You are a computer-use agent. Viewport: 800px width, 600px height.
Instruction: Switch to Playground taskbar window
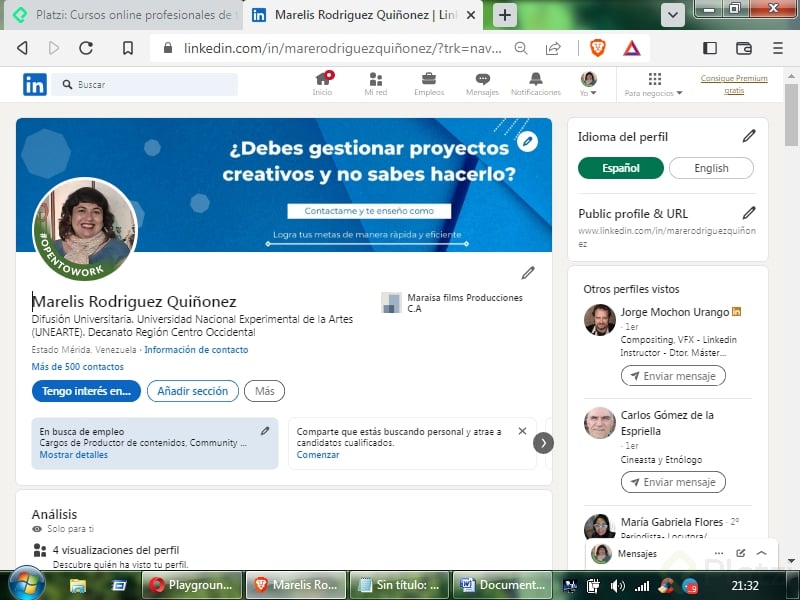click(x=190, y=585)
